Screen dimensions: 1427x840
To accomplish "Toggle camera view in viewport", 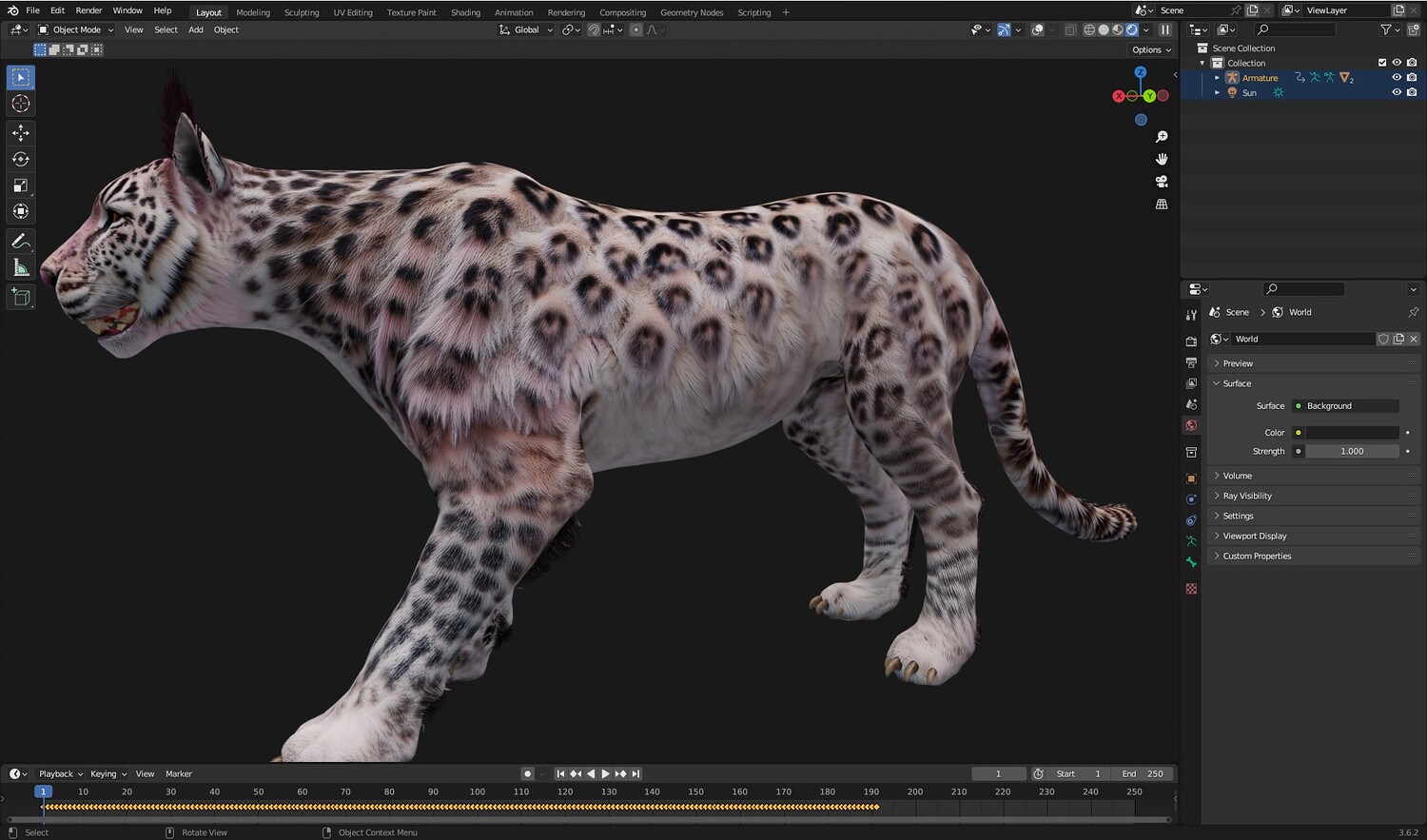I will 1162,182.
